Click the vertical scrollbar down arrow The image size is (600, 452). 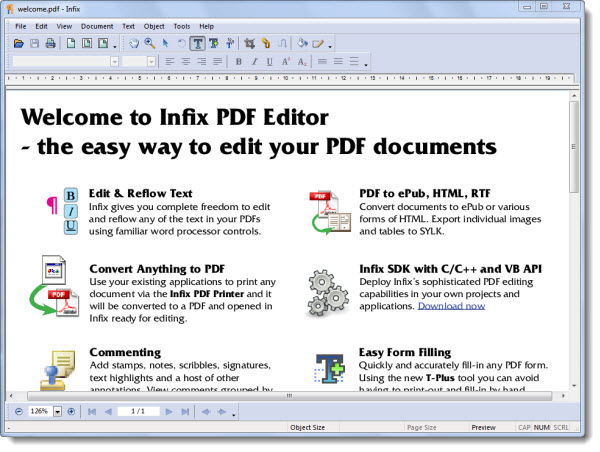[574, 385]
